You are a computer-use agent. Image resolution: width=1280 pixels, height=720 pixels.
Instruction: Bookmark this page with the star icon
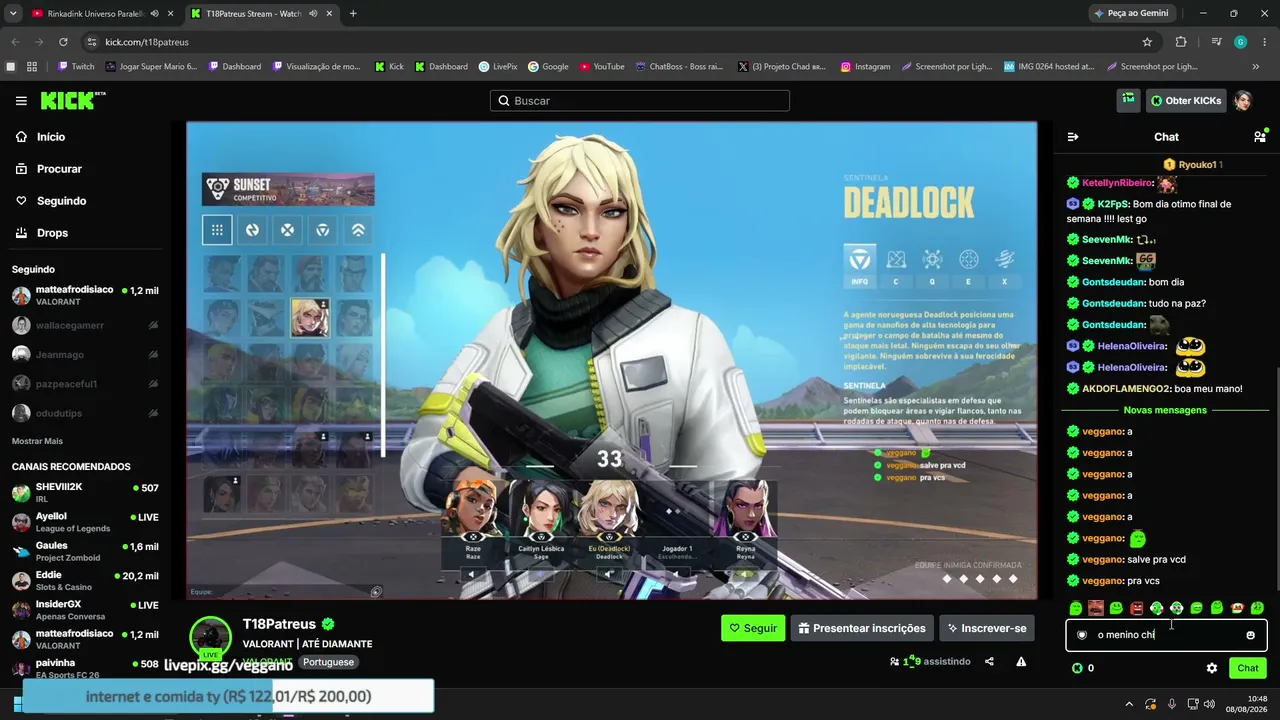tap(1147, 42)
